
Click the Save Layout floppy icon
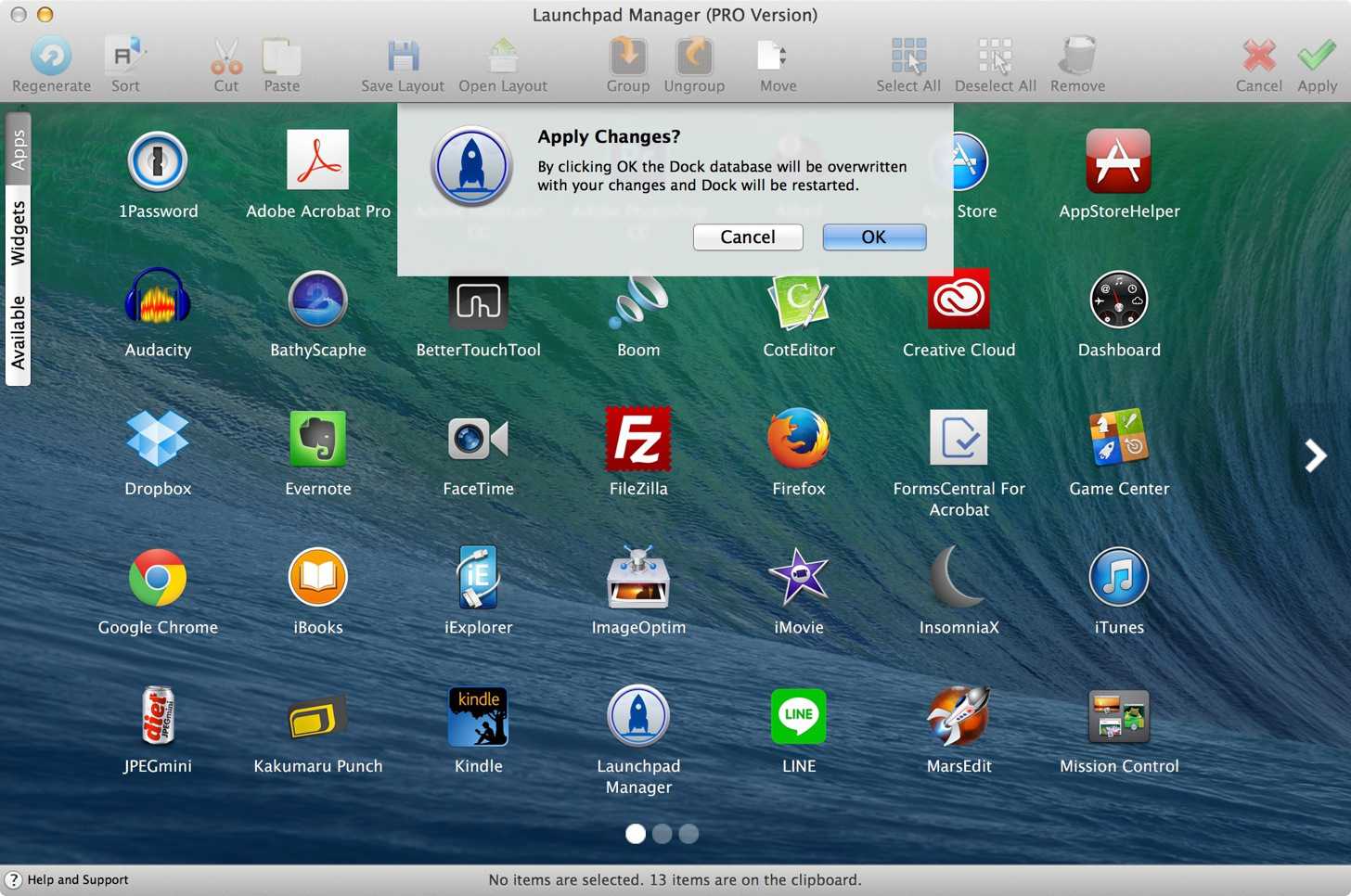[403, 57]
